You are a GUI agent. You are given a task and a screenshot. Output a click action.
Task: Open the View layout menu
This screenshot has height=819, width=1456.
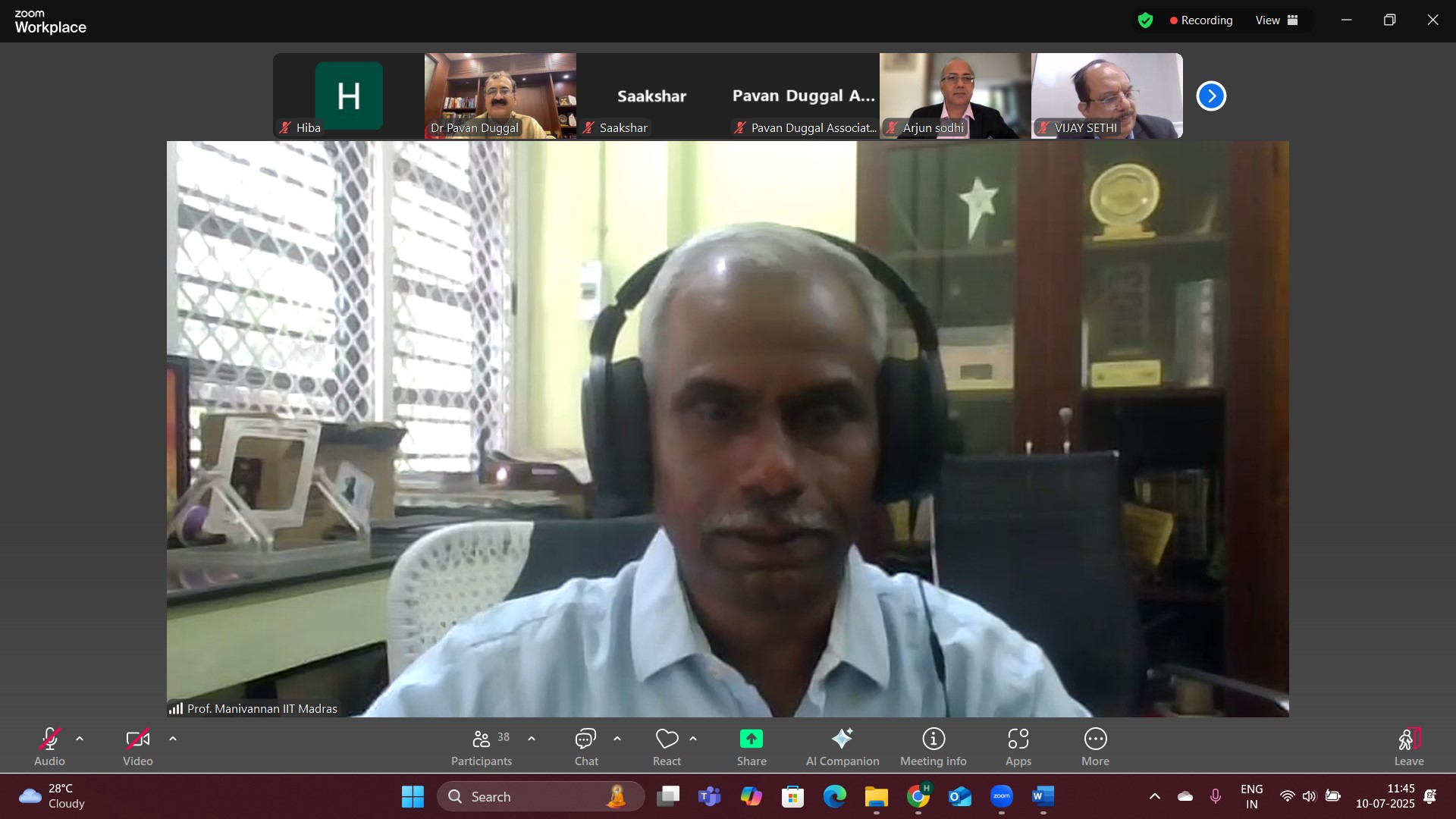(1277, 20)
